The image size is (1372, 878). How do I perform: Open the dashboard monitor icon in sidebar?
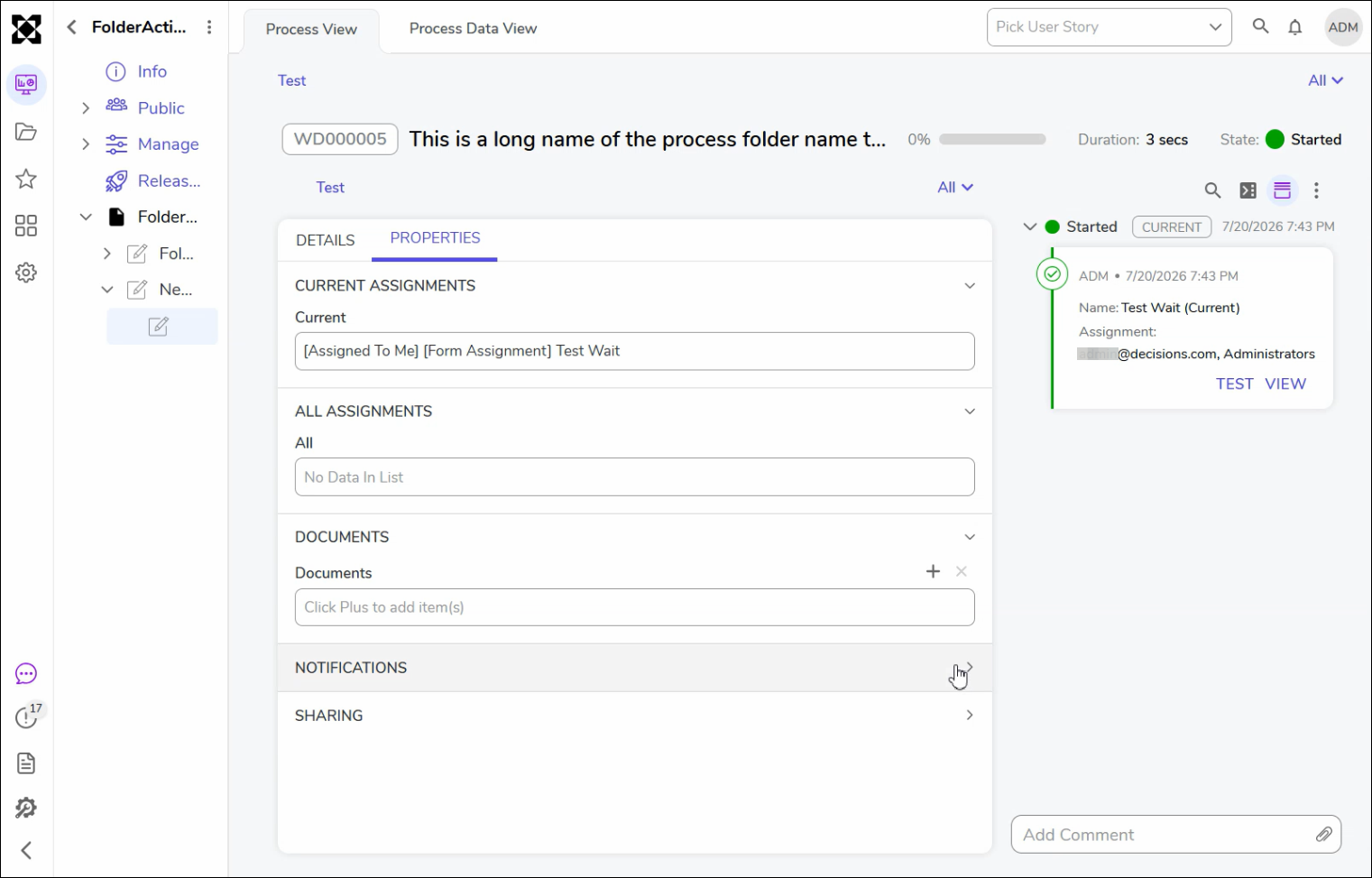pyautogui.click(x=26, y=85)
